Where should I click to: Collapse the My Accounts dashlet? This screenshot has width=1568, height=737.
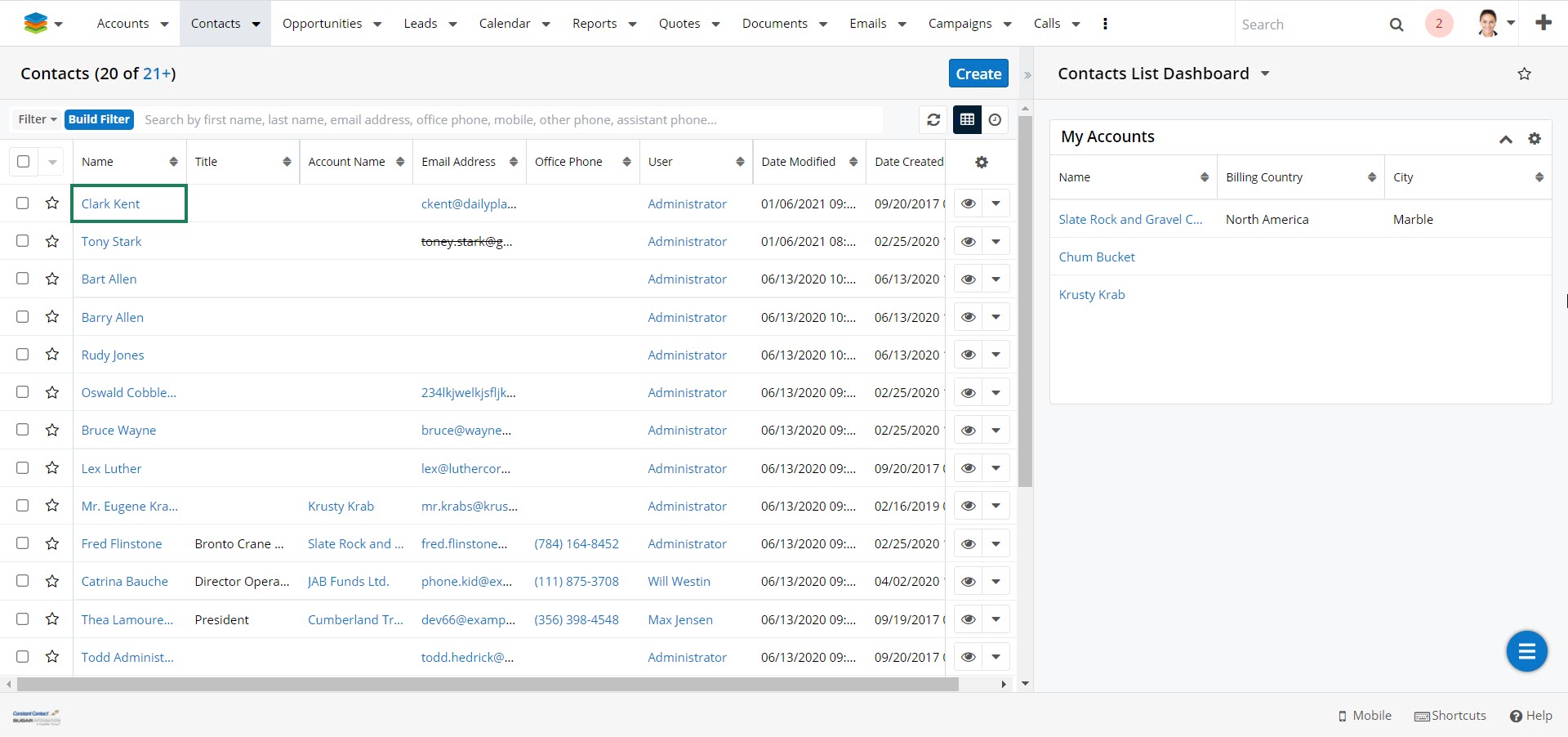[x=1505, y=138]
